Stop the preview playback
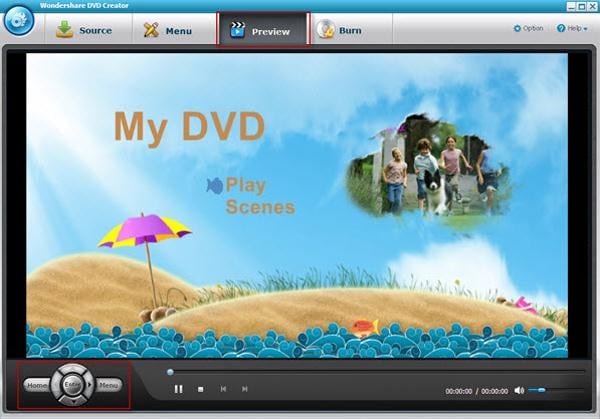This screenshot has width=600, height=419. click(x=201, y=389)
